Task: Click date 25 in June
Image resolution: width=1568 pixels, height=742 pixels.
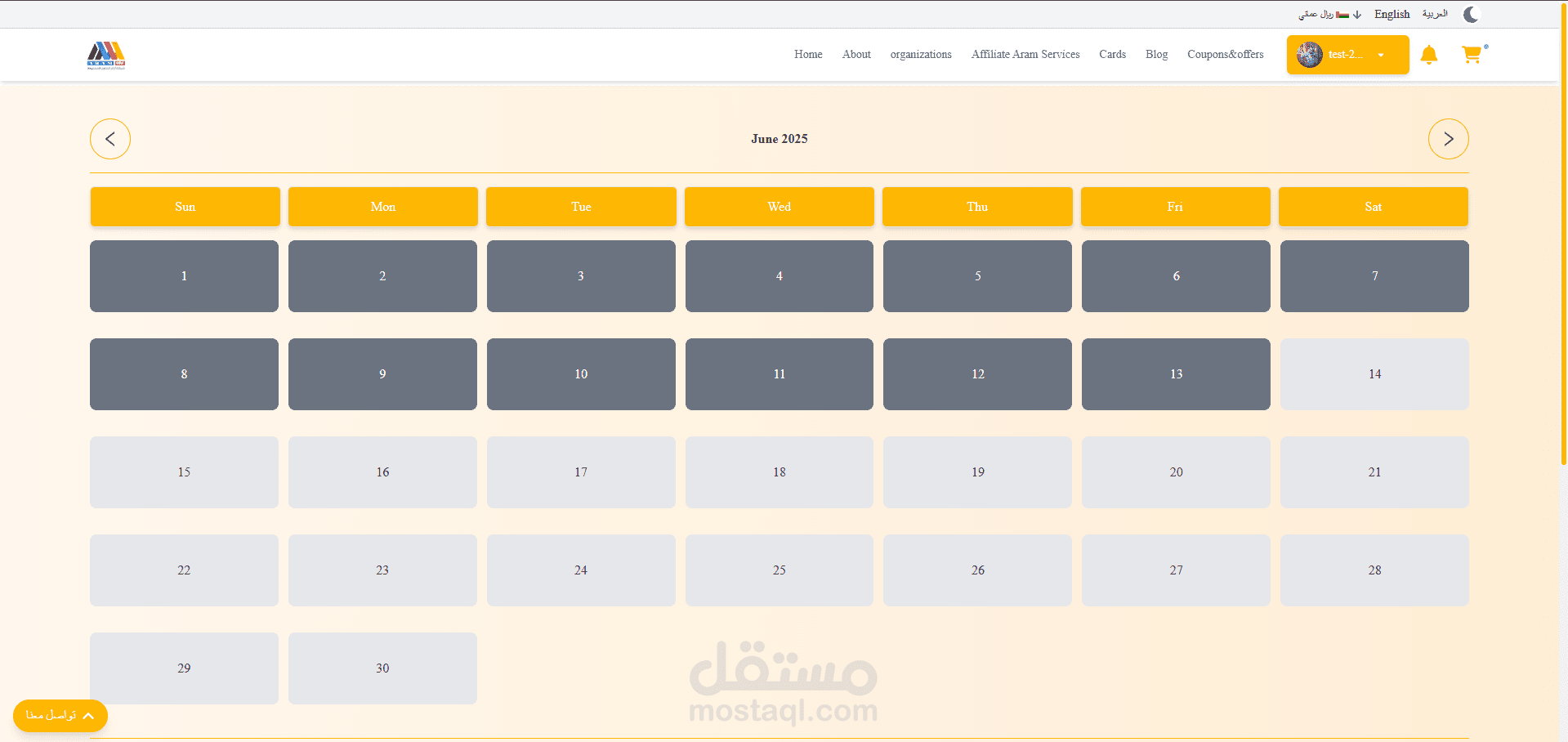Action: click(780, 570)
